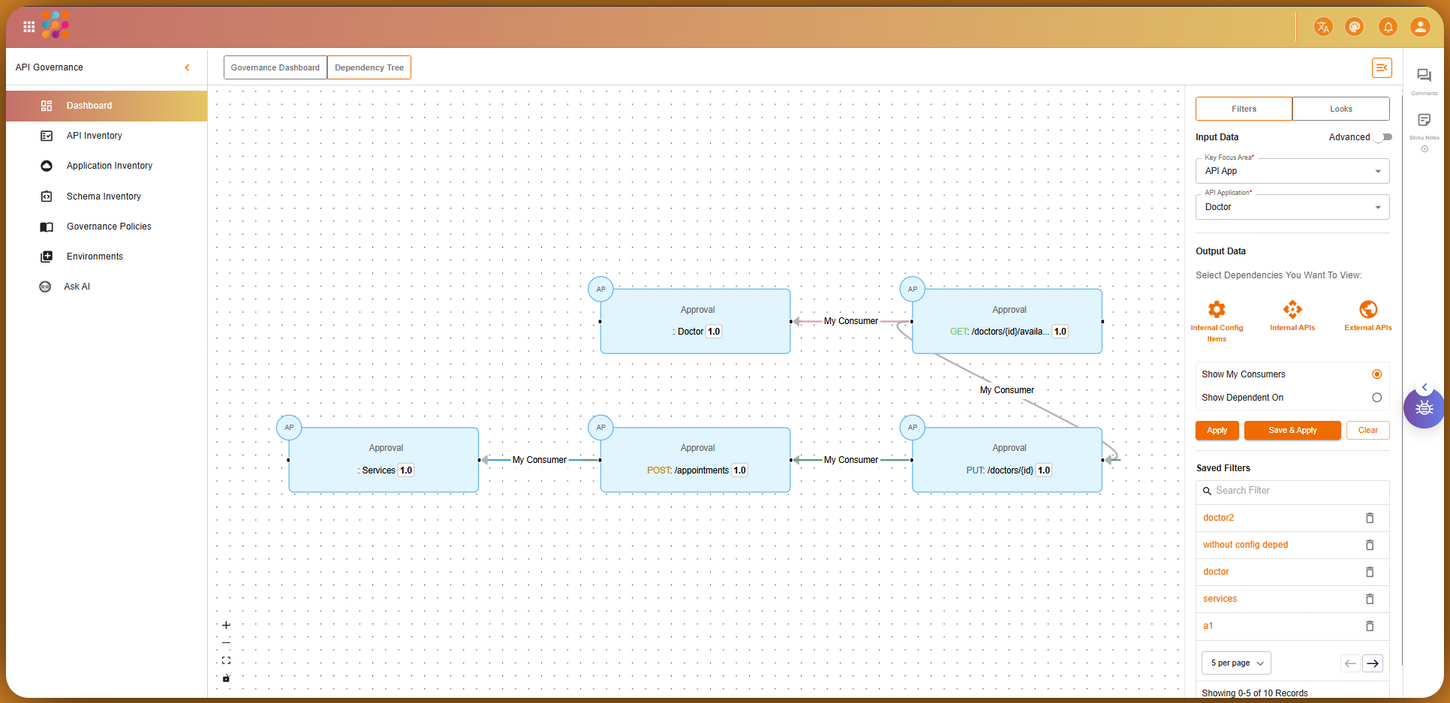
Task: Open the language translation icon
Action: (x=1323, y=27)
